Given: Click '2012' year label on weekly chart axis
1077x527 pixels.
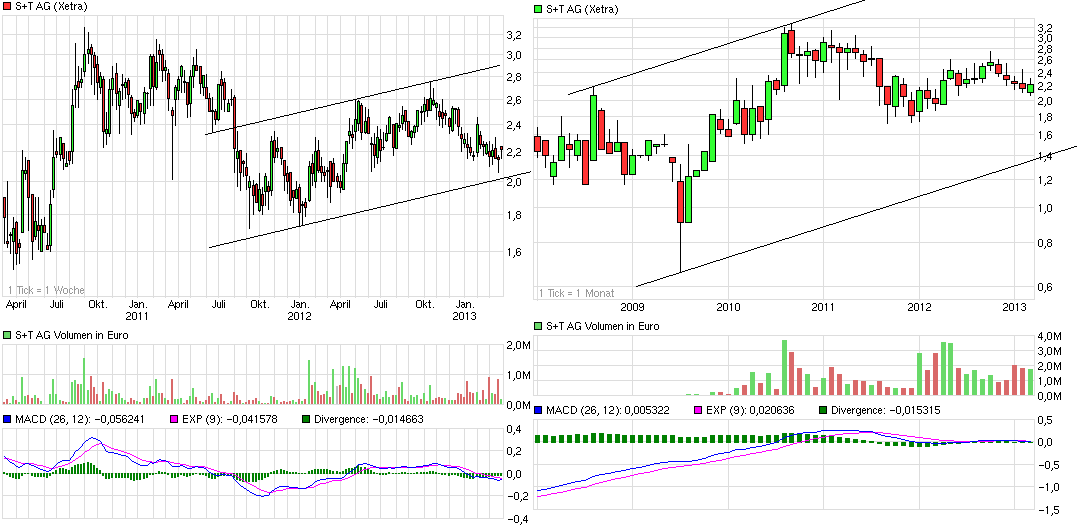Looking at the screenshot, I should pyautogui.click(x=299, y=316).
